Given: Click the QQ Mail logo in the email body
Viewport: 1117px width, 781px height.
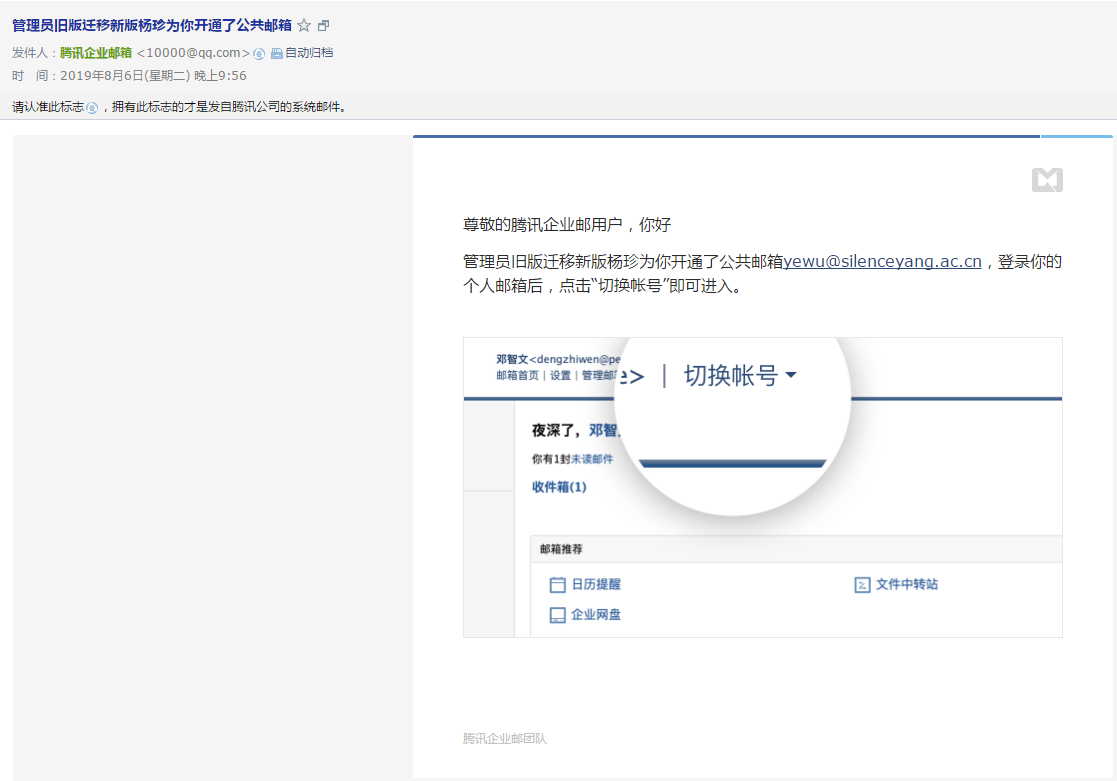Looking at the screenshot, I should point(1047,180).
